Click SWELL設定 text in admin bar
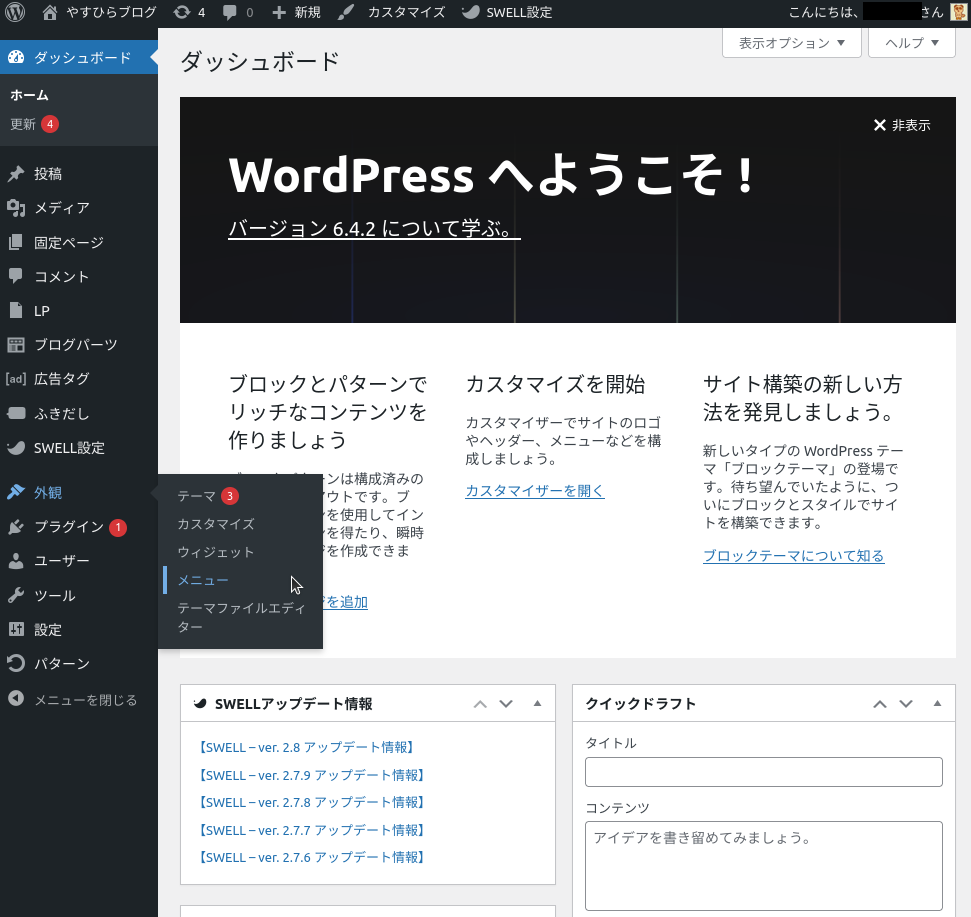Image resolution: width=971 pixels, height=917 pixels. [x=519, y=12]
